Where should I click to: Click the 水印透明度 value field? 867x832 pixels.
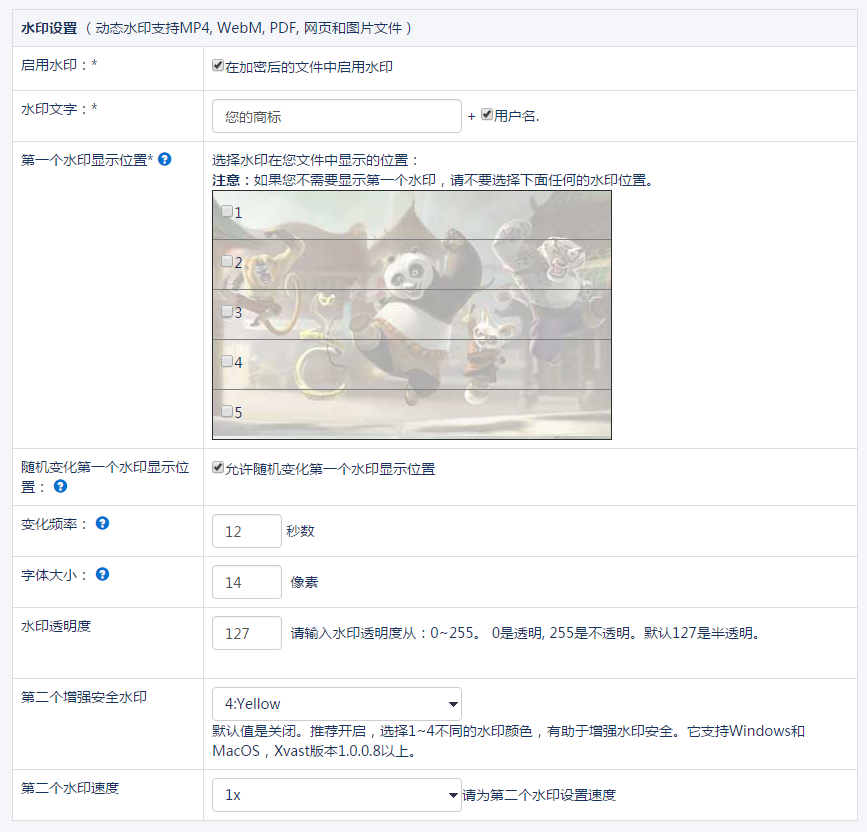247,633
